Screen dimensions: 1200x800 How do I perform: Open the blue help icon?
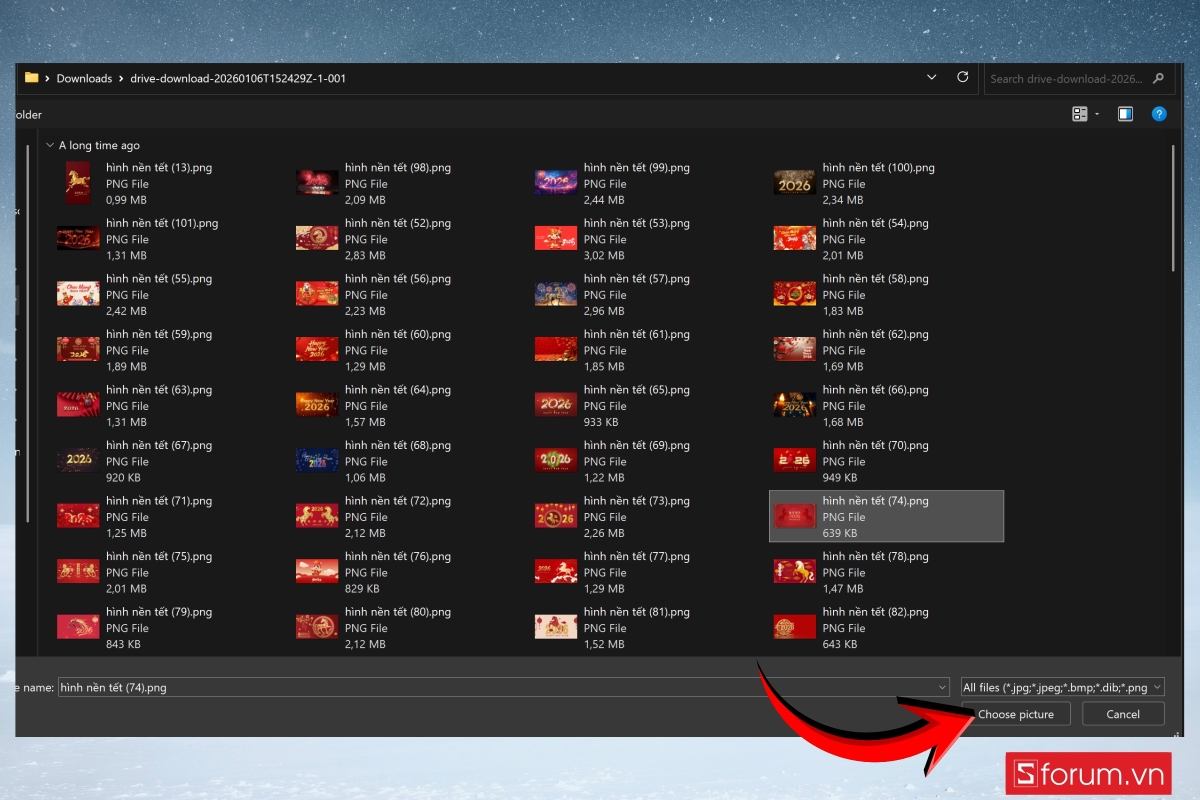[x=1159, y=114]
